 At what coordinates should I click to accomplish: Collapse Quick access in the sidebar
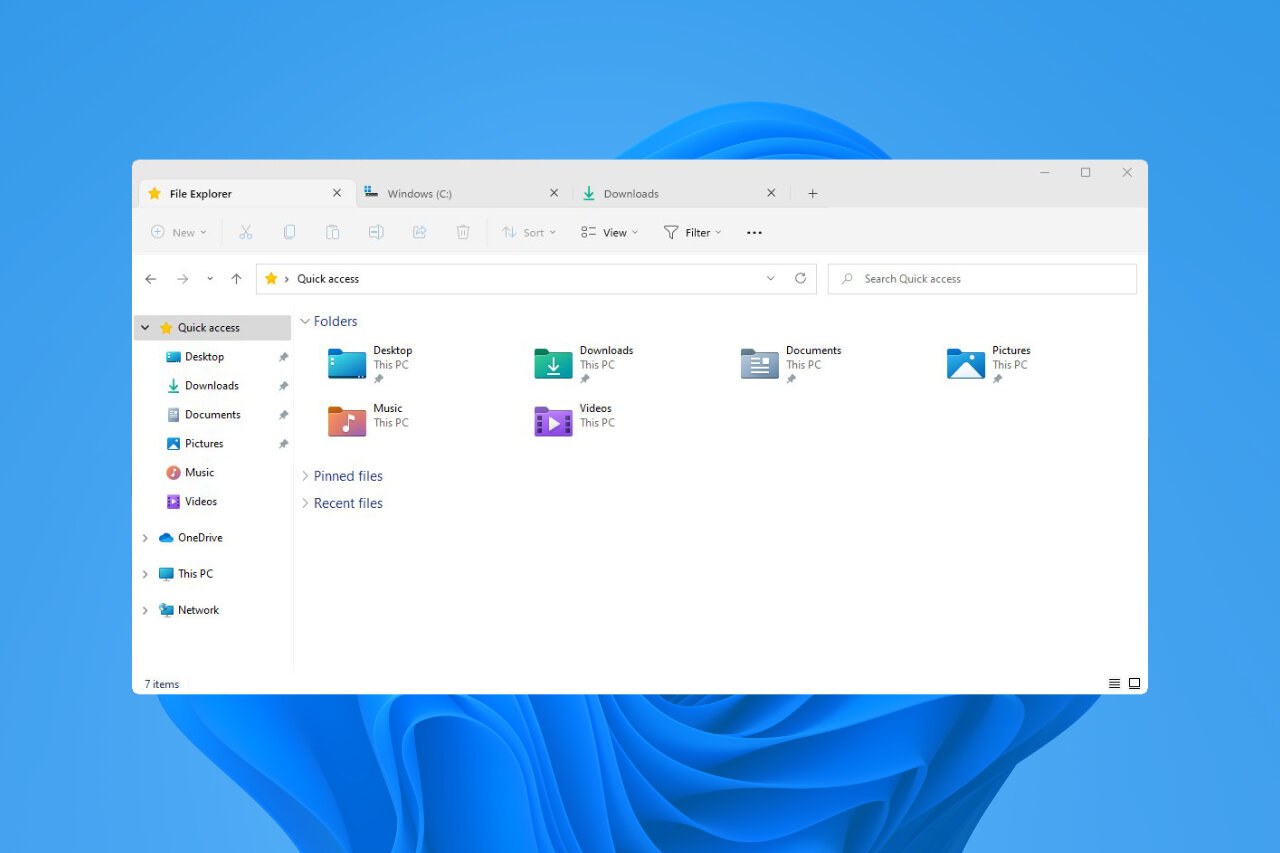click(x=146, y=328)
